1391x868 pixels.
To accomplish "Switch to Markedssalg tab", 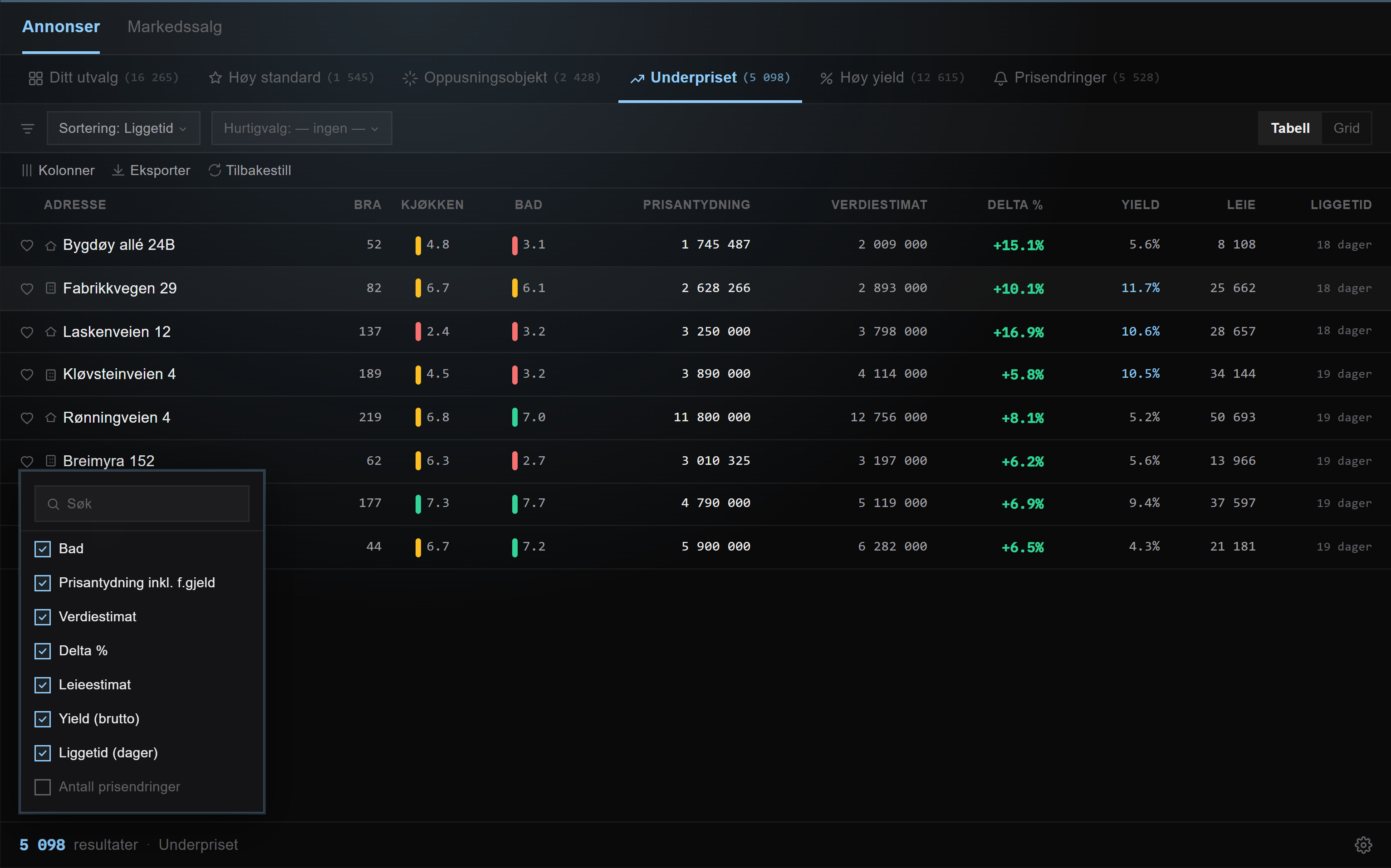I will [175, 26].
